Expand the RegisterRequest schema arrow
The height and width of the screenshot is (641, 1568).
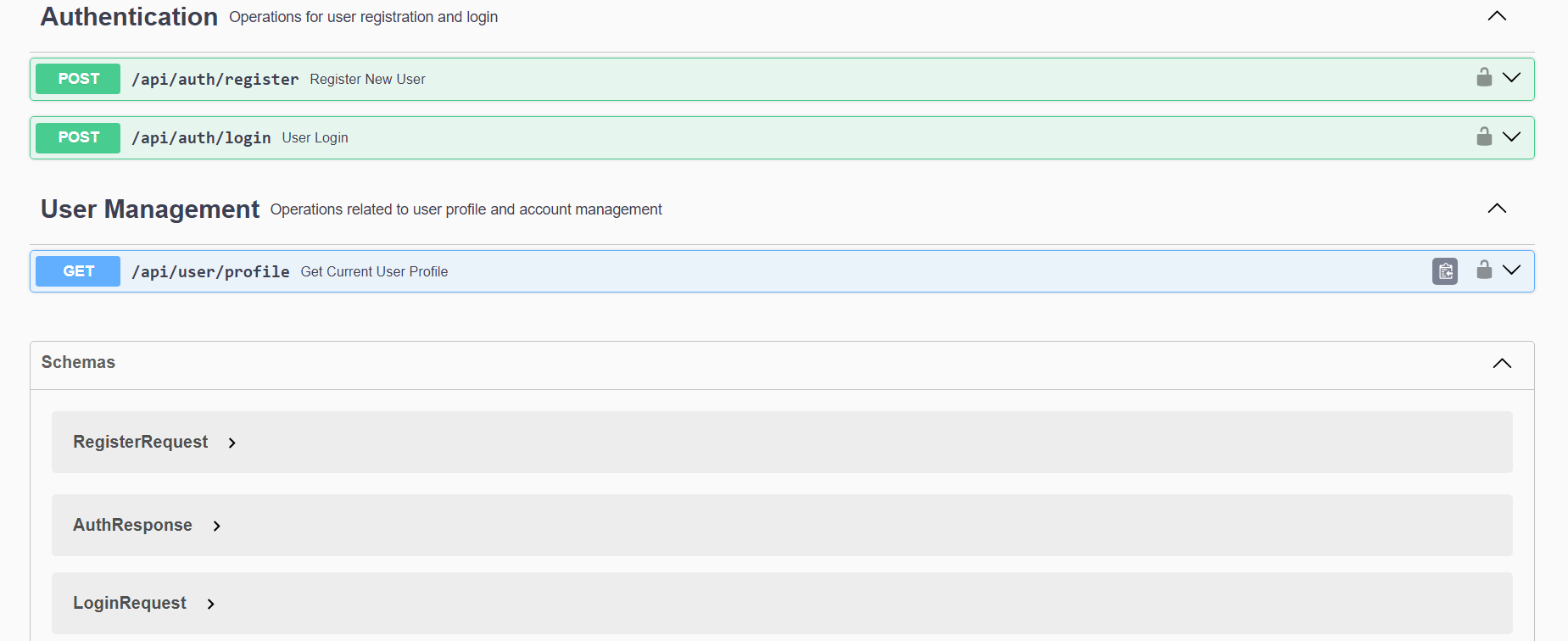point(232,443)
